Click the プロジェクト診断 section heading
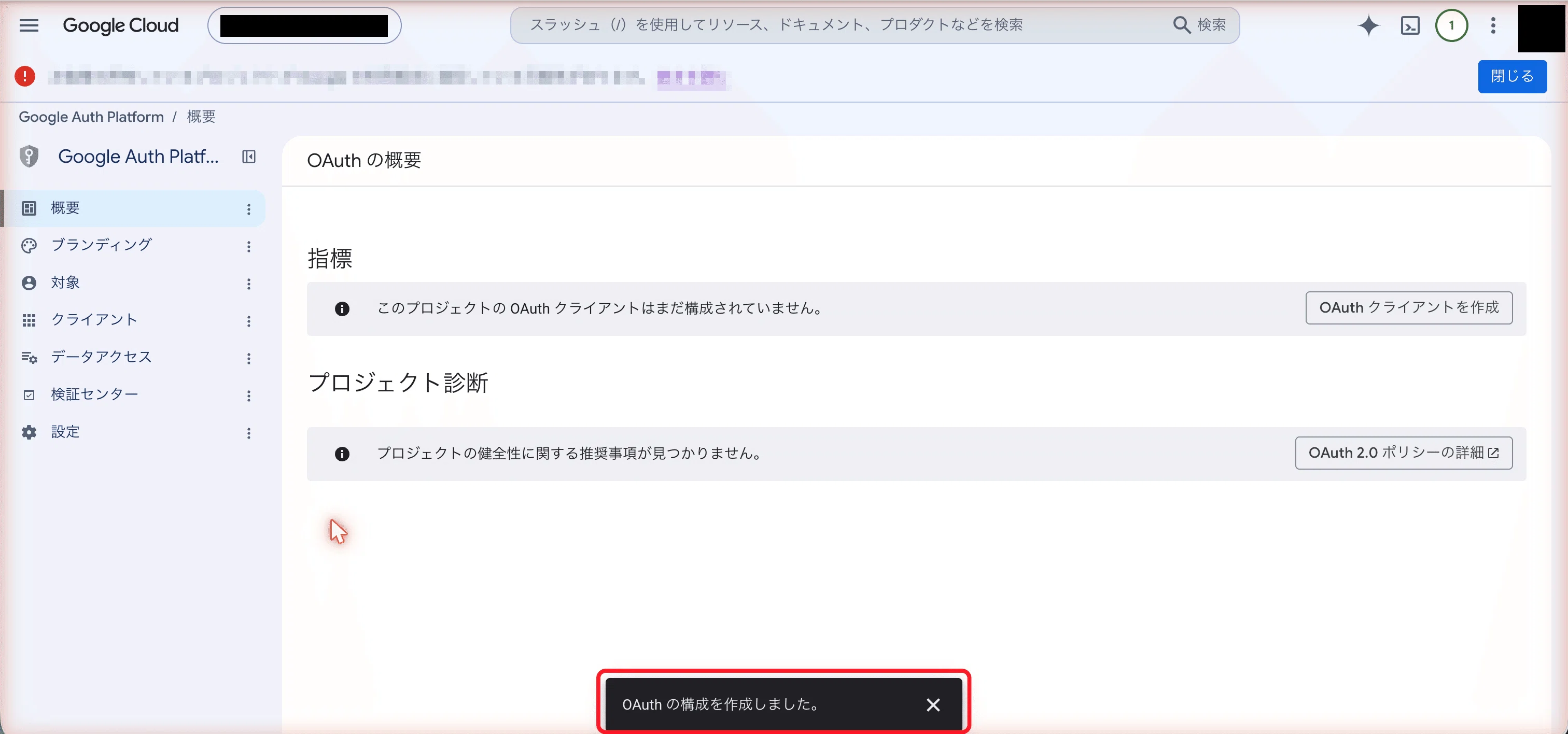 point(398,383)
